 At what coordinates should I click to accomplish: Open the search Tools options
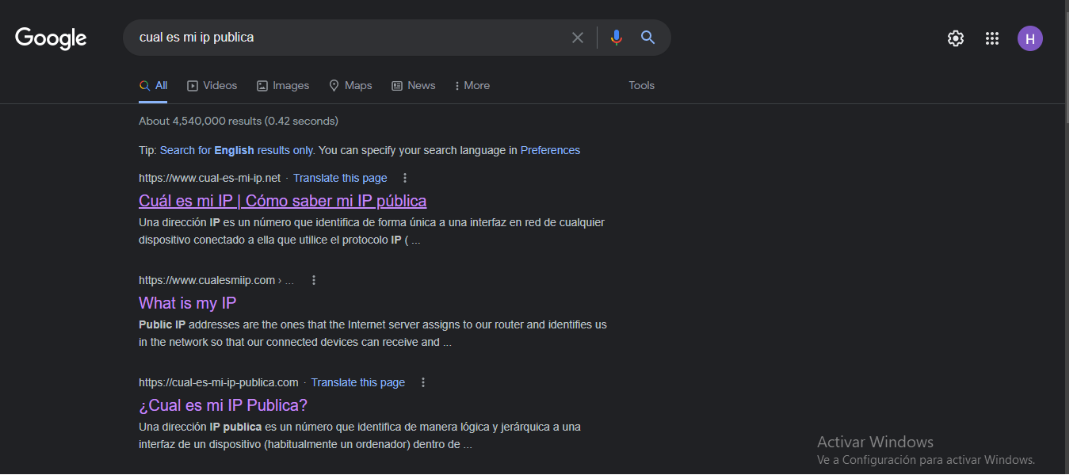642,86
